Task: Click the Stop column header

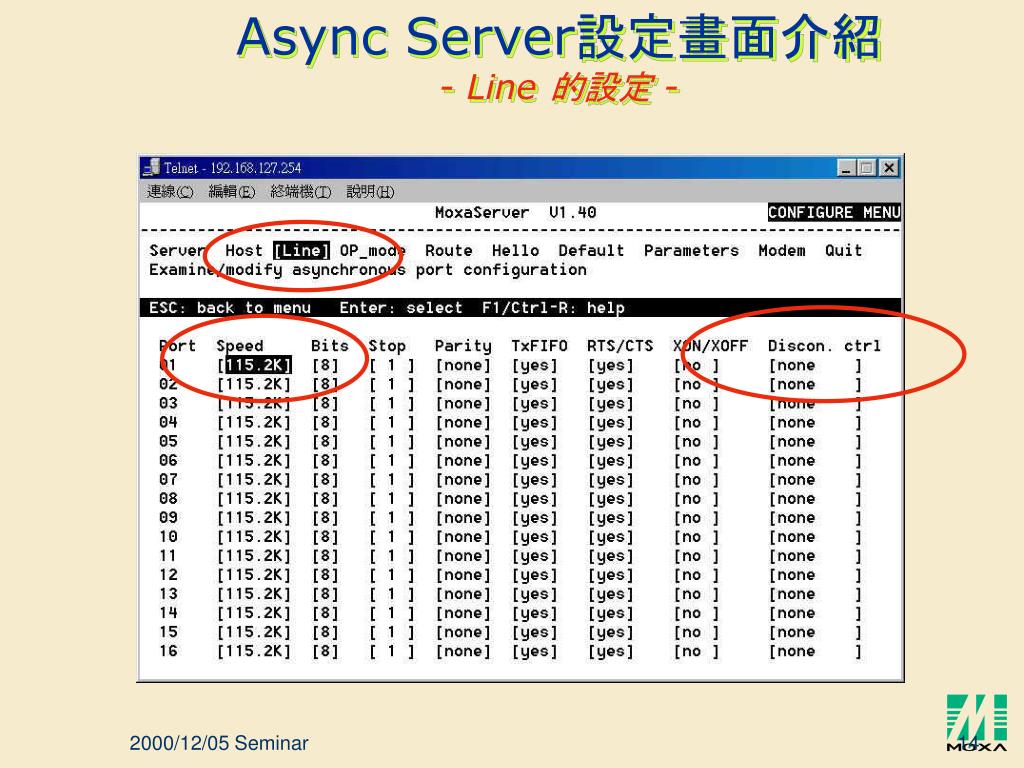Action: [387, 346]
